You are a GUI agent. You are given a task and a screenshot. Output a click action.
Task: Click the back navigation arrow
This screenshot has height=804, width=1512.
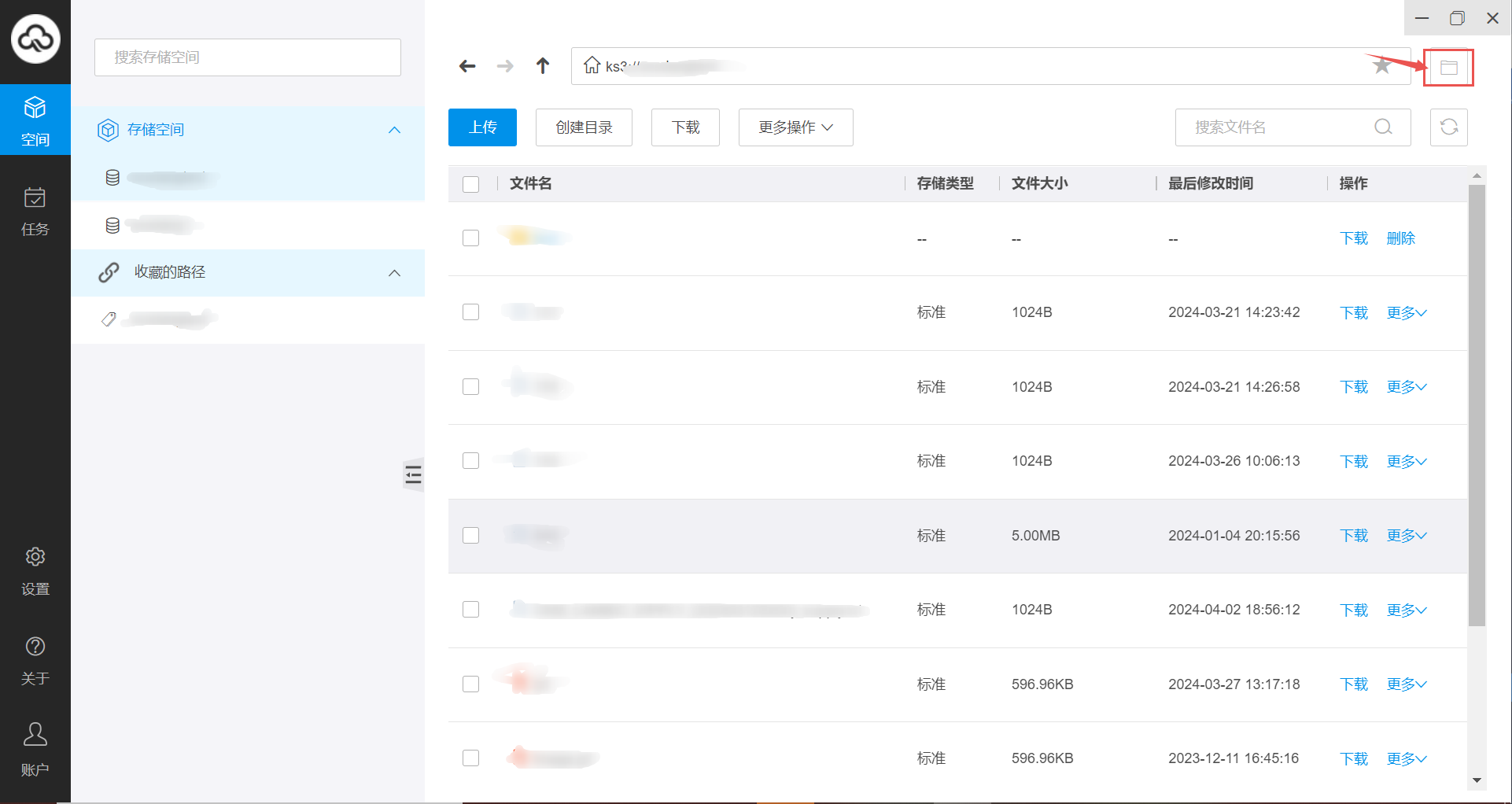pos(467,66)
